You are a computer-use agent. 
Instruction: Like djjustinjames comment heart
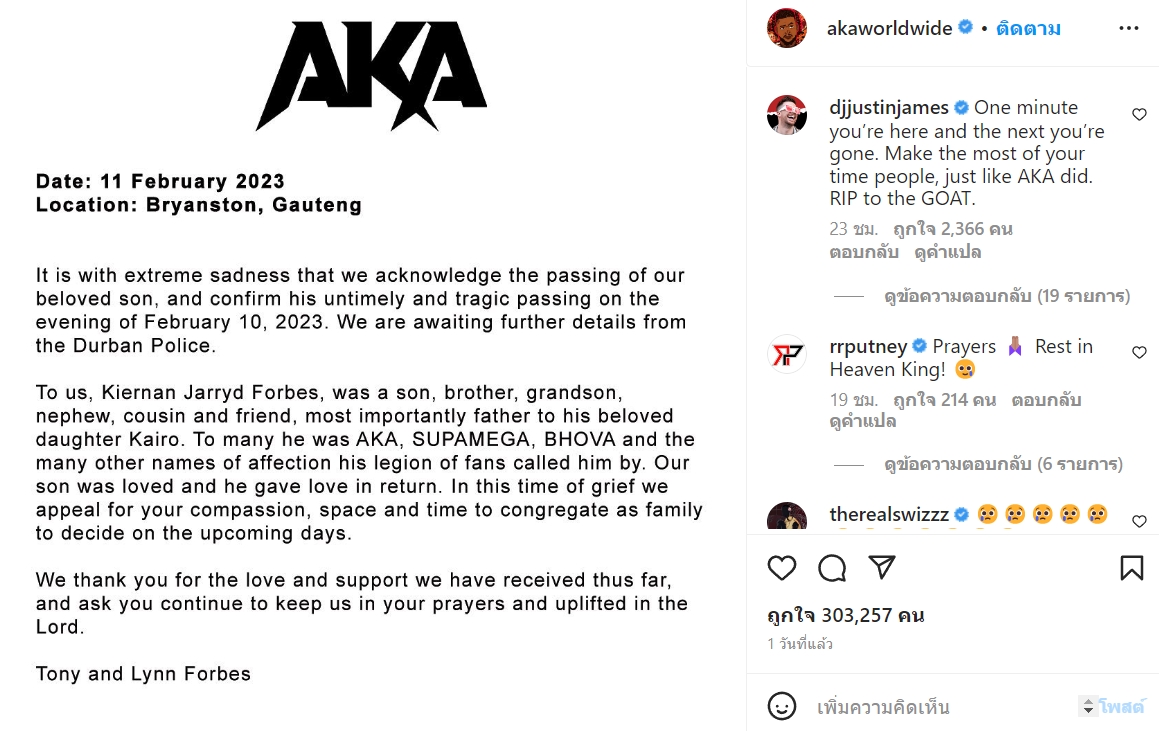[1139, 114]
